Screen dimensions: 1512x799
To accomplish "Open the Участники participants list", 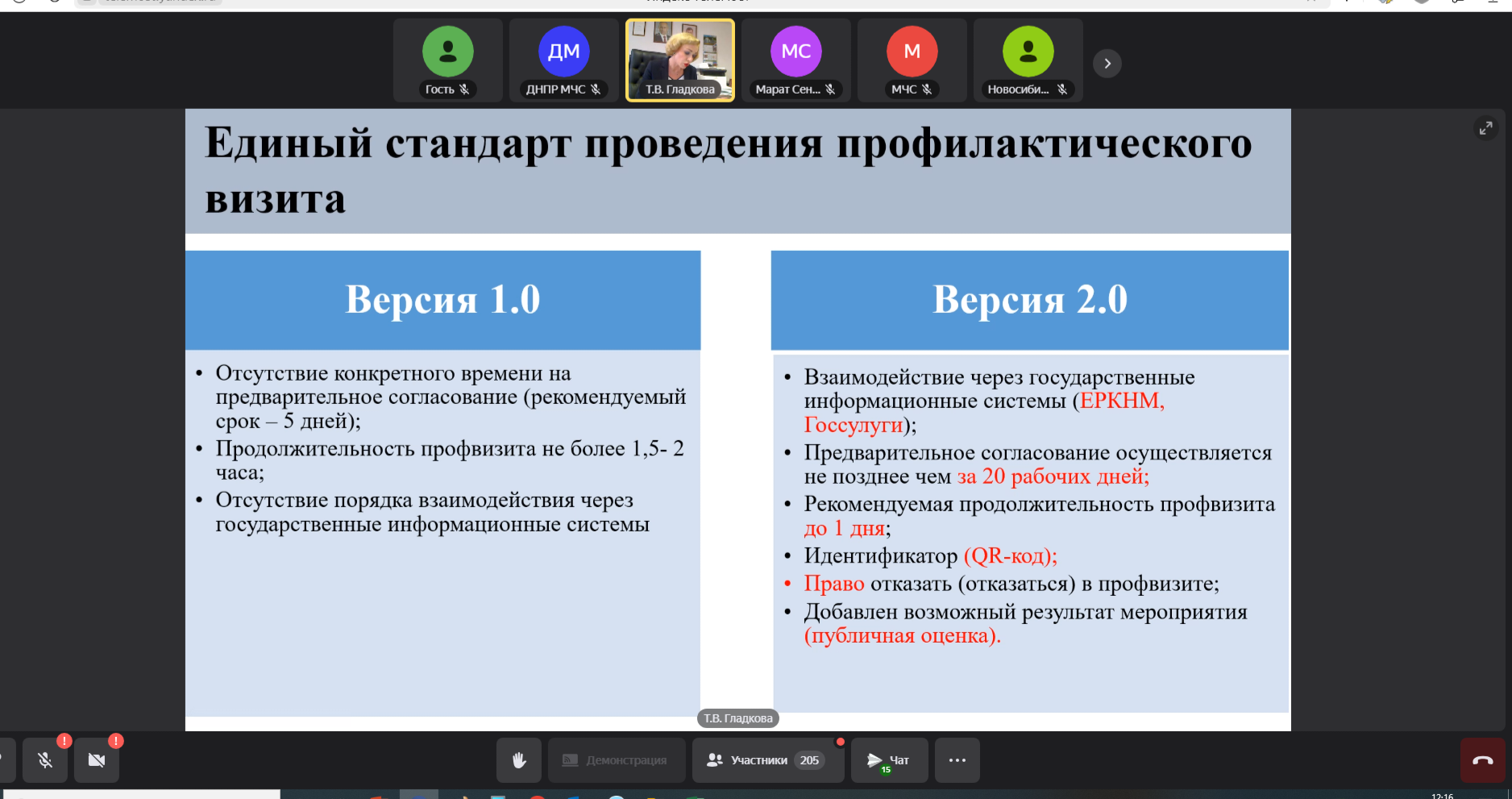I will 768,760.
